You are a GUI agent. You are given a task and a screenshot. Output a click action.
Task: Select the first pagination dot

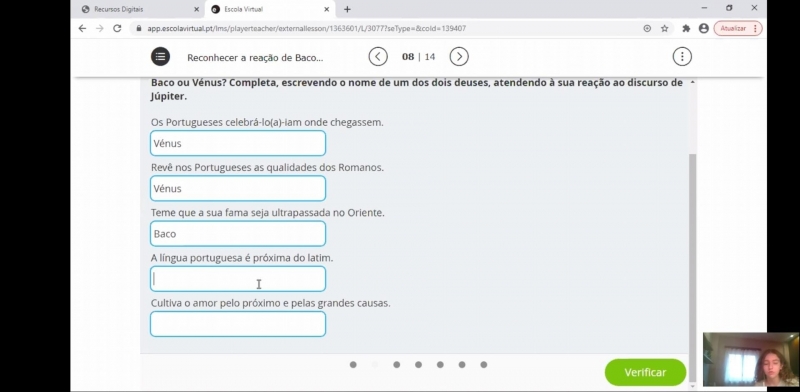(x=353, y=364)
